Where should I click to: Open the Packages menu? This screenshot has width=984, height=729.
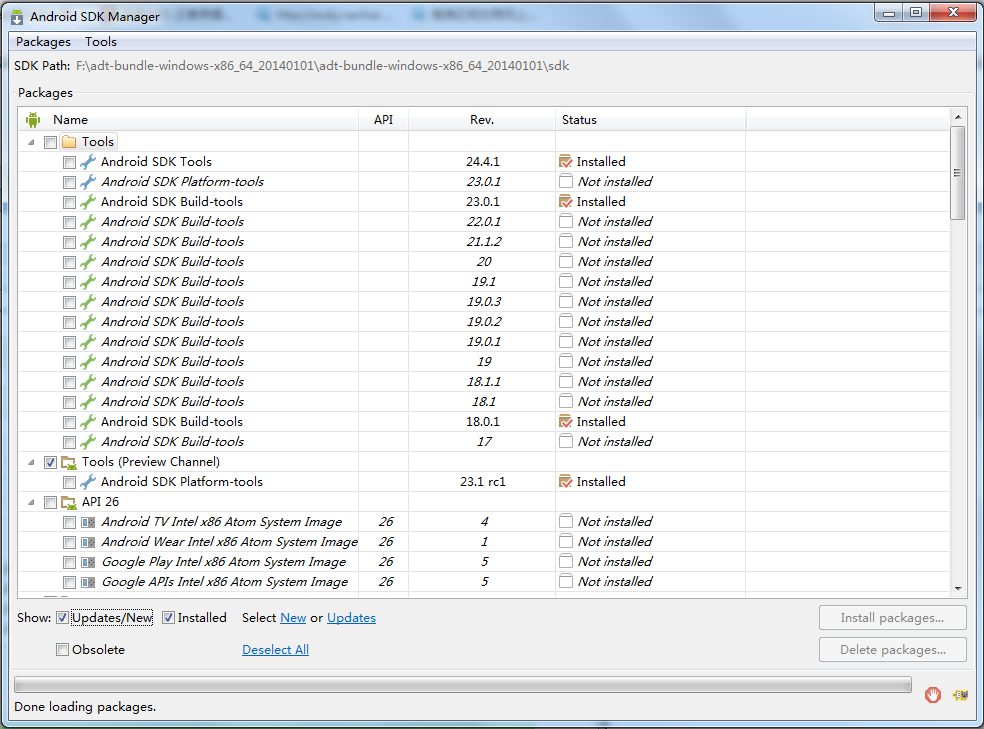(43, 41)
